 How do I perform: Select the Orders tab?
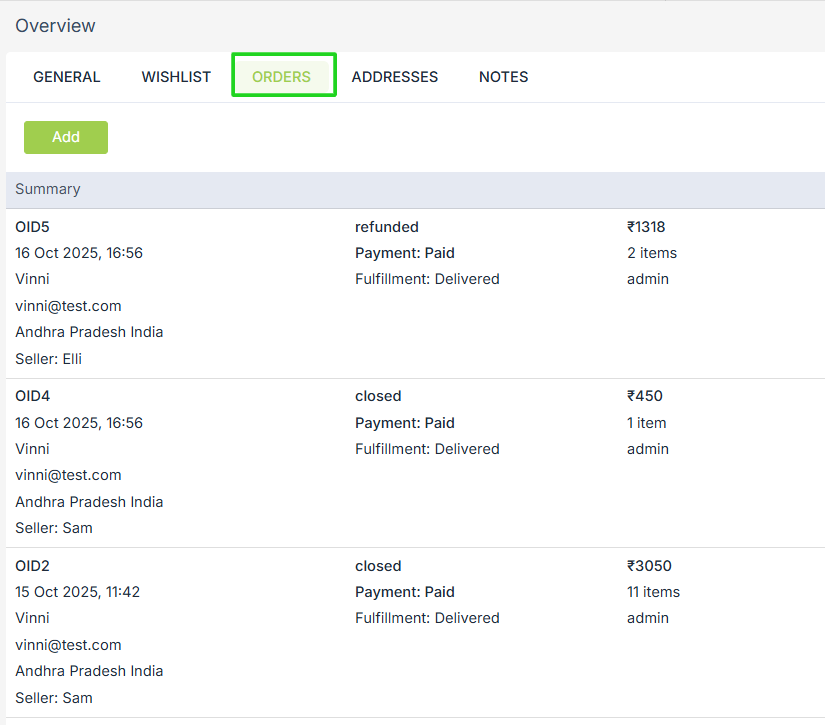pyautogui.click(x=281, y=77)
